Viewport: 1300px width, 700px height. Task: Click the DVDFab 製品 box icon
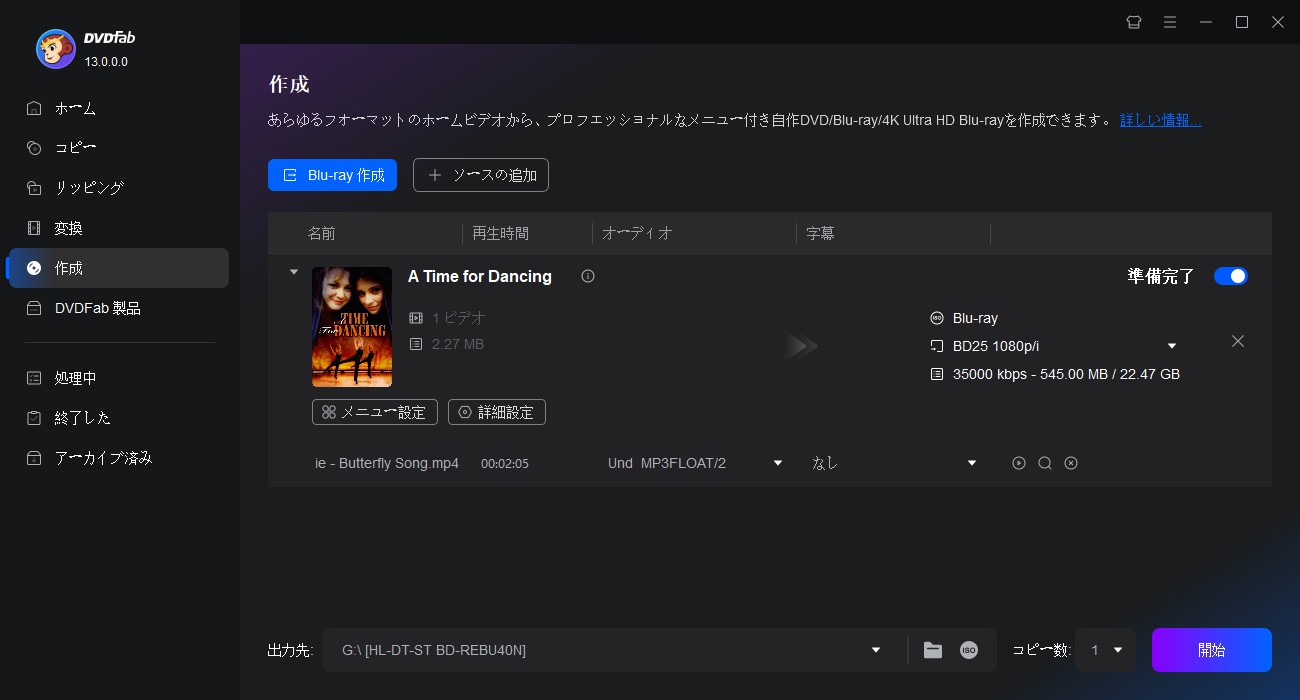[34, 308]
